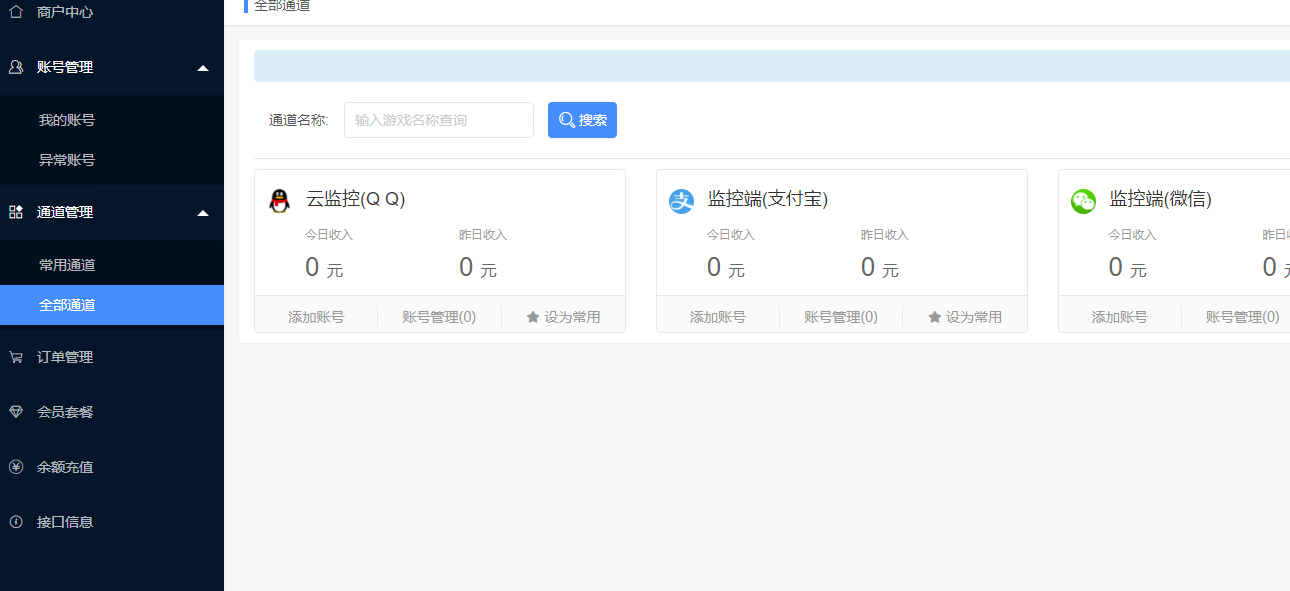This screenshot has width=1290, height=591.
Task: Click the QQ penguin icon on 云监控 card
Action: (x=280, y=201)
